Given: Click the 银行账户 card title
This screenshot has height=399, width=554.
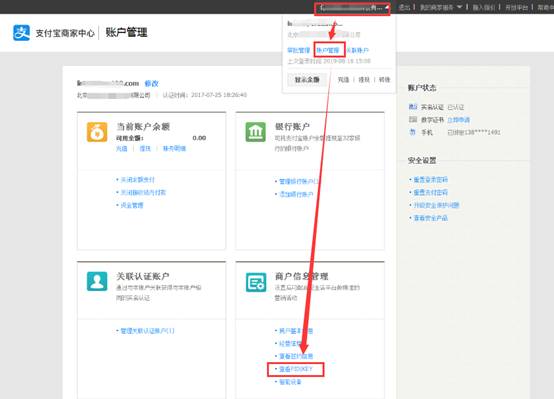Looking at the screenshot, I should (292, 126).
